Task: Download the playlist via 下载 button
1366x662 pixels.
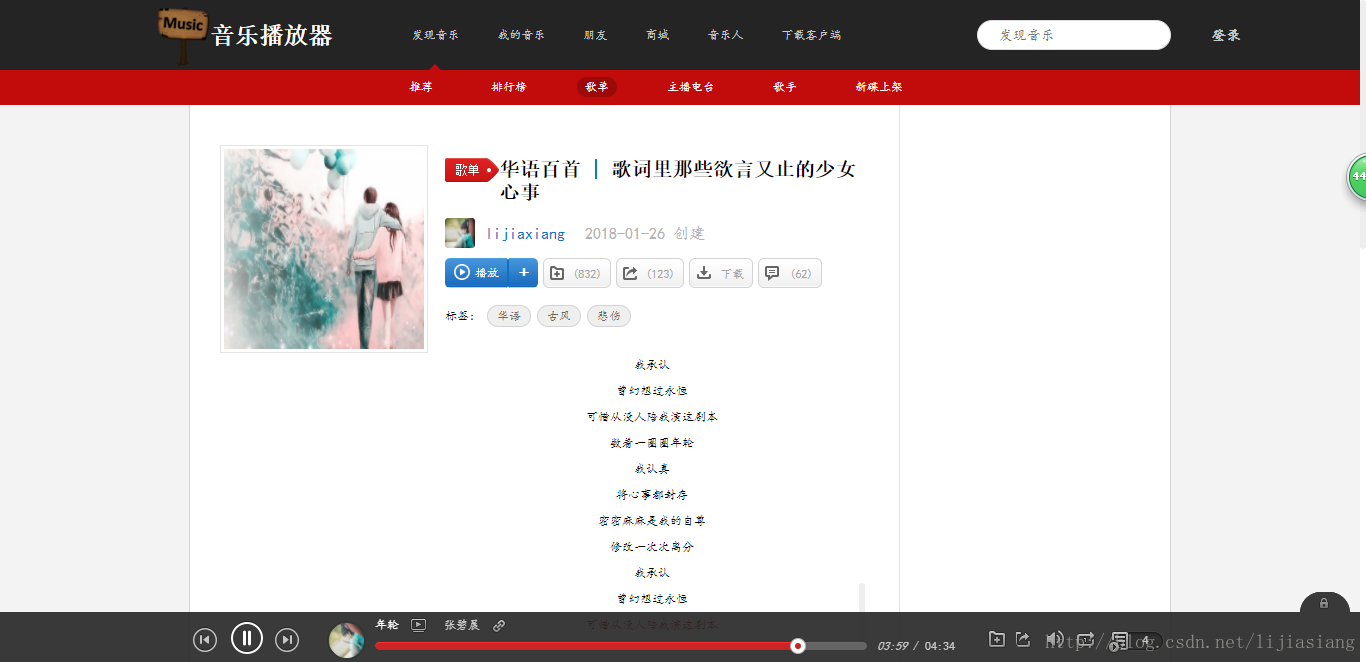Action: tap(721, 273)
